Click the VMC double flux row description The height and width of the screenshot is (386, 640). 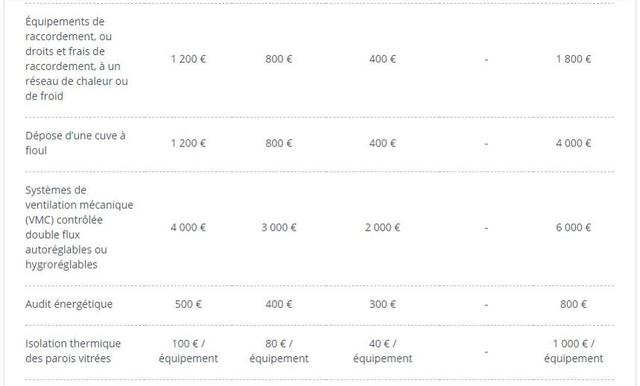point(79,227)
